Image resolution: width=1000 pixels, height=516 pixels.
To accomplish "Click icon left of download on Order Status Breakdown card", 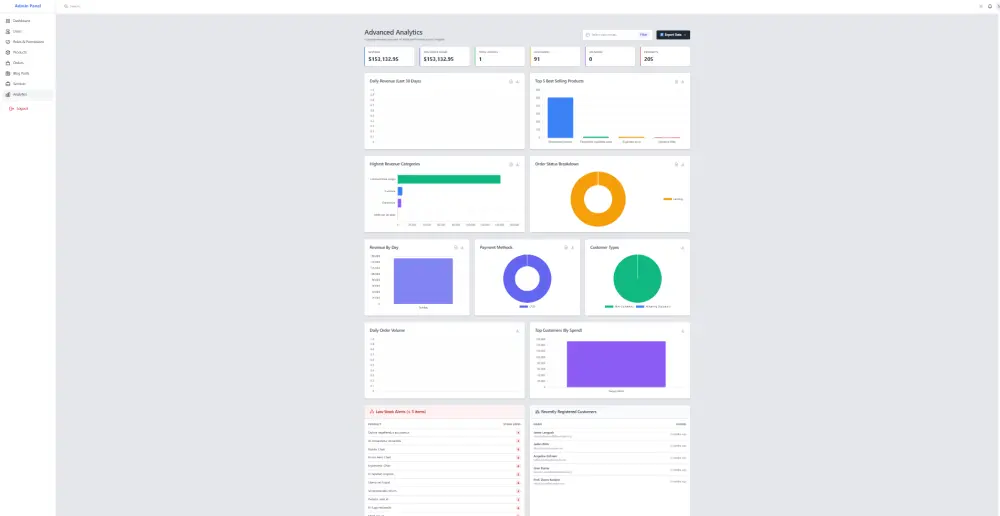I will pos(676,165).
